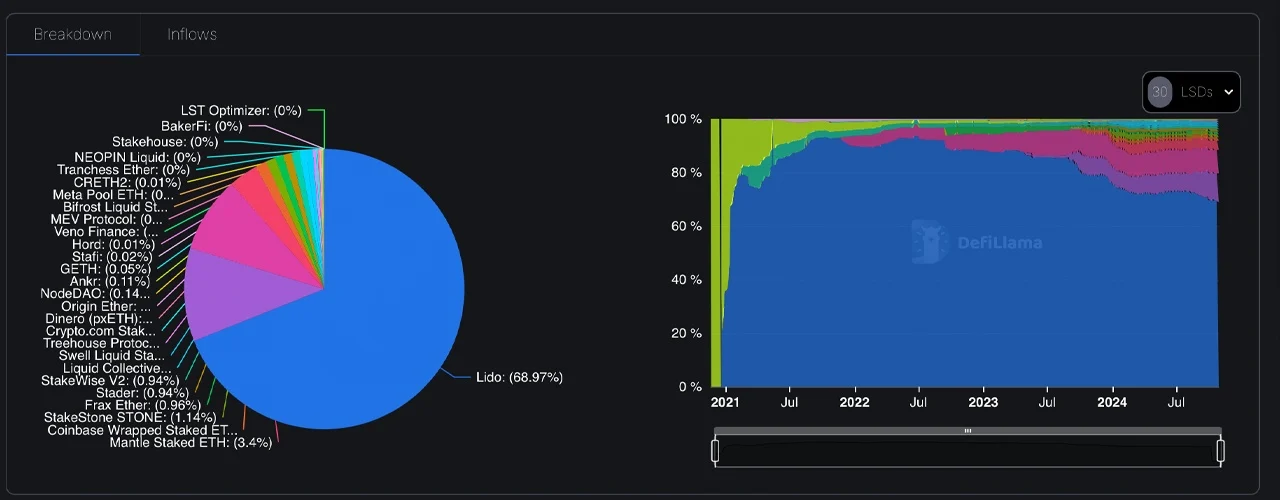Select the Mantle Staked ETH: (3.4%) label
The height and width of the screenshot is (500, 1280).
(x=190, y=442)
